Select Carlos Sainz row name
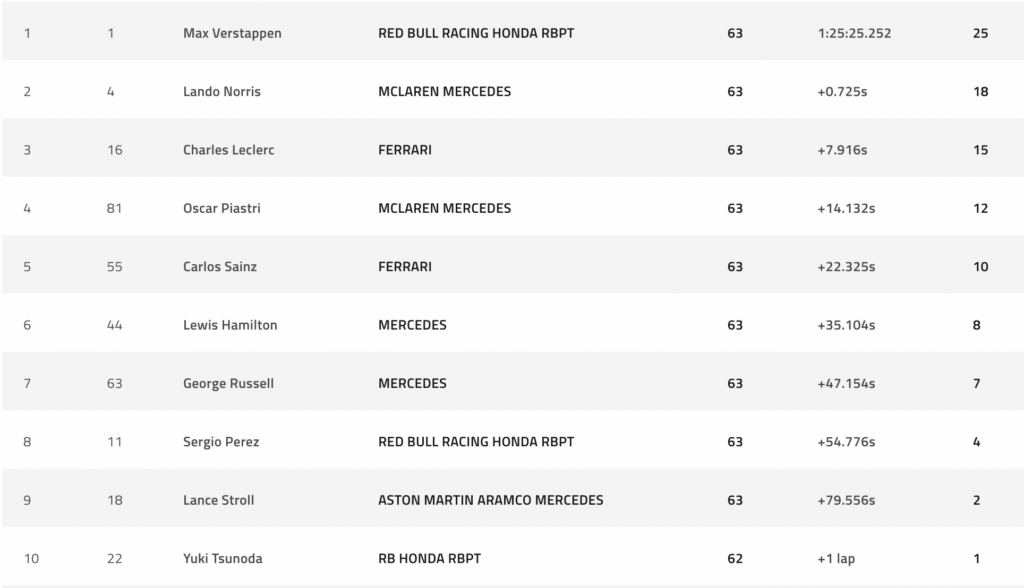Image resolution: width=1024 pixels, height=588 pixels. [219, 267]
